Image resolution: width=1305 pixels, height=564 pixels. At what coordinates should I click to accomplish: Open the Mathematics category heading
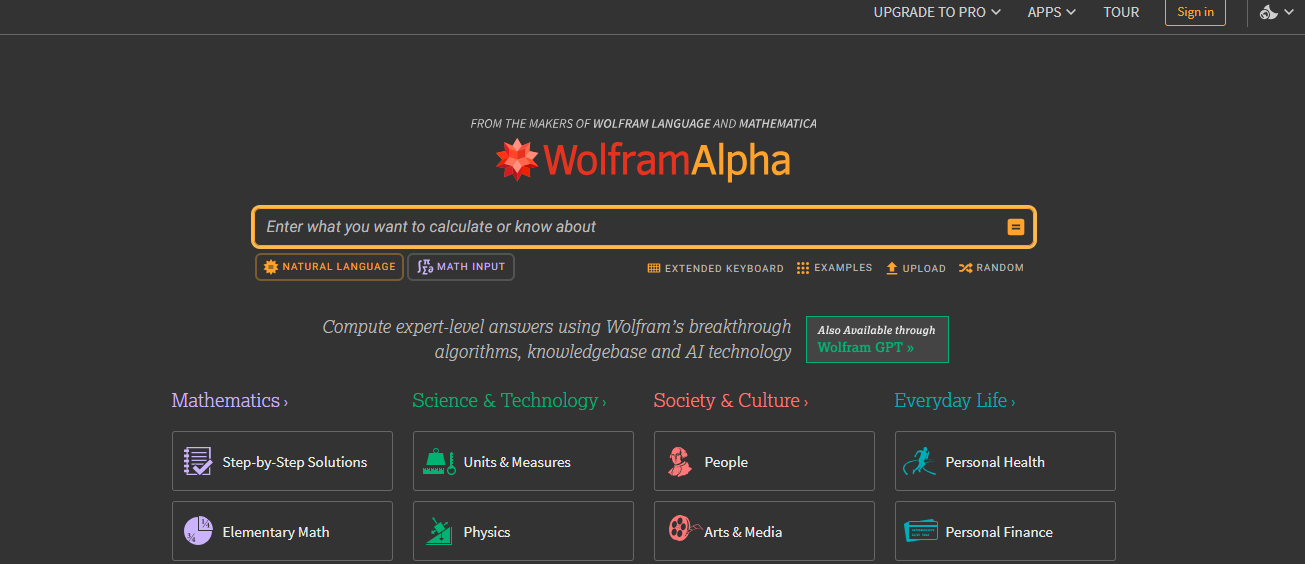(x=225, y=400)
